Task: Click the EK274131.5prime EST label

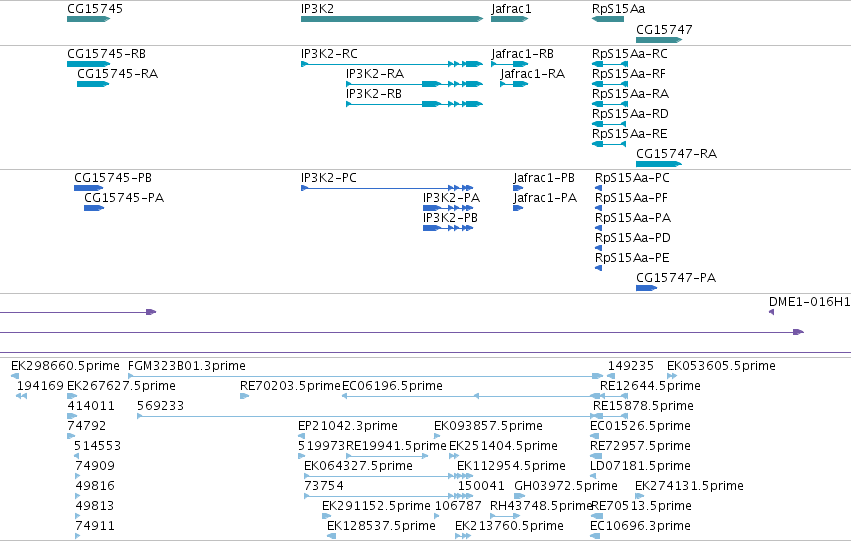Action: click(689, 487)
